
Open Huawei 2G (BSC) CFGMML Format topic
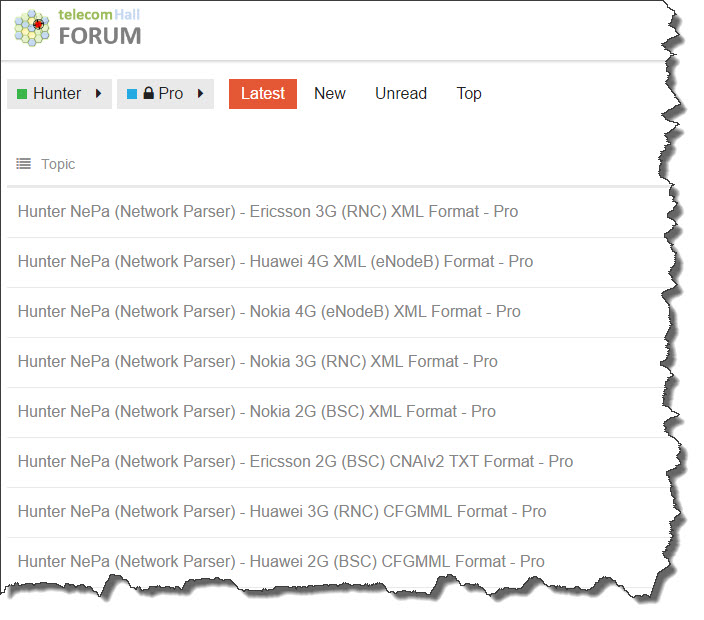pyautogui.click(x=281, y=561)
